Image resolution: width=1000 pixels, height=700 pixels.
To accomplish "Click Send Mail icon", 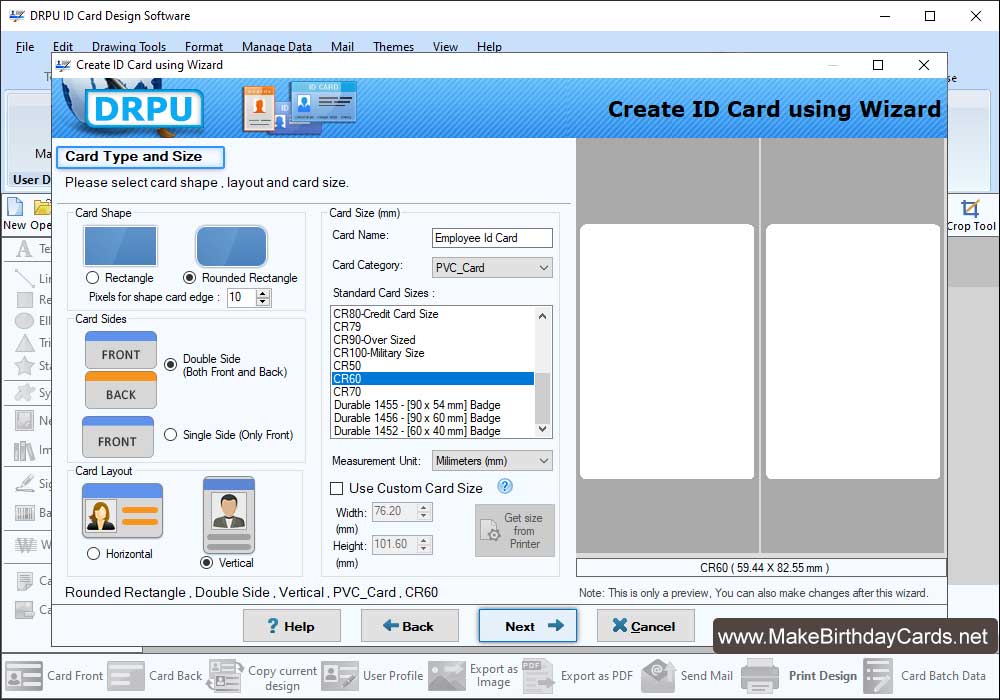I will 658,676.
